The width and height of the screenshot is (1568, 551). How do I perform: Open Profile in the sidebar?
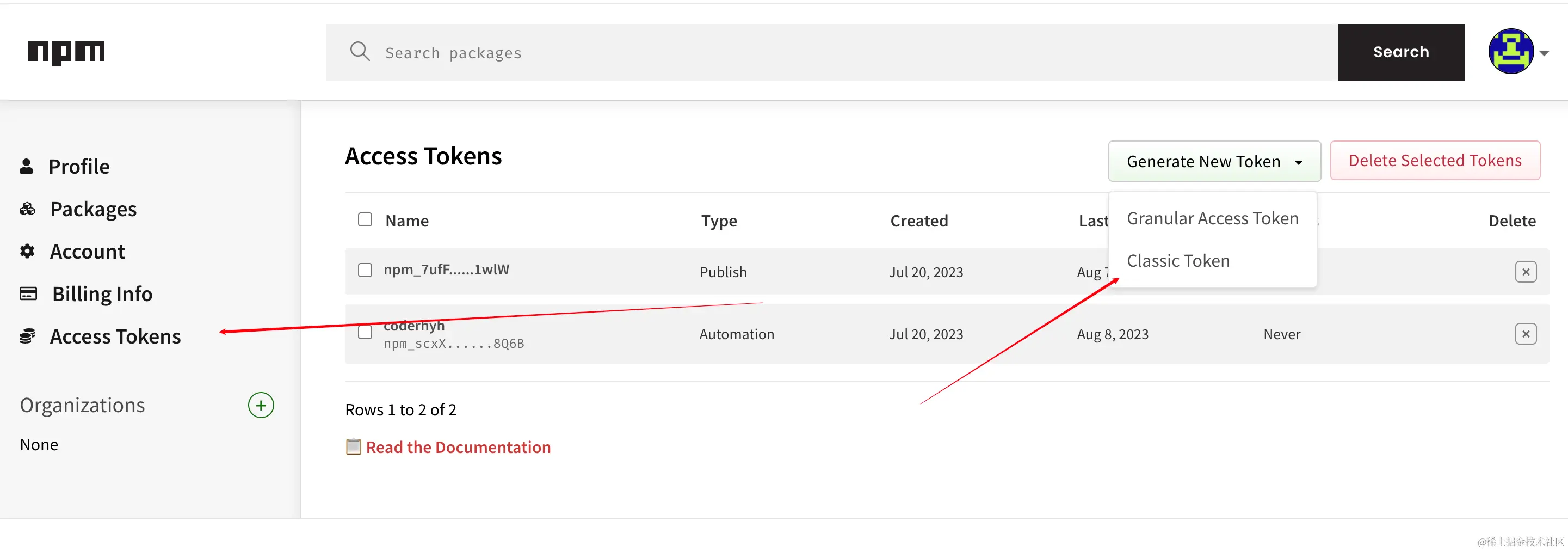point(79,167)
